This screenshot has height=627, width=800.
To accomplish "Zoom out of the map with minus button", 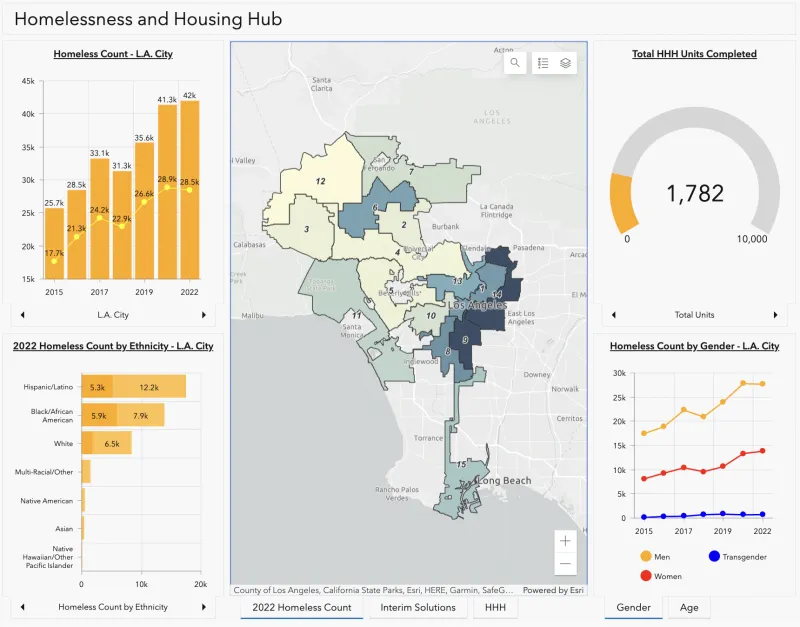I will [565, 564].
